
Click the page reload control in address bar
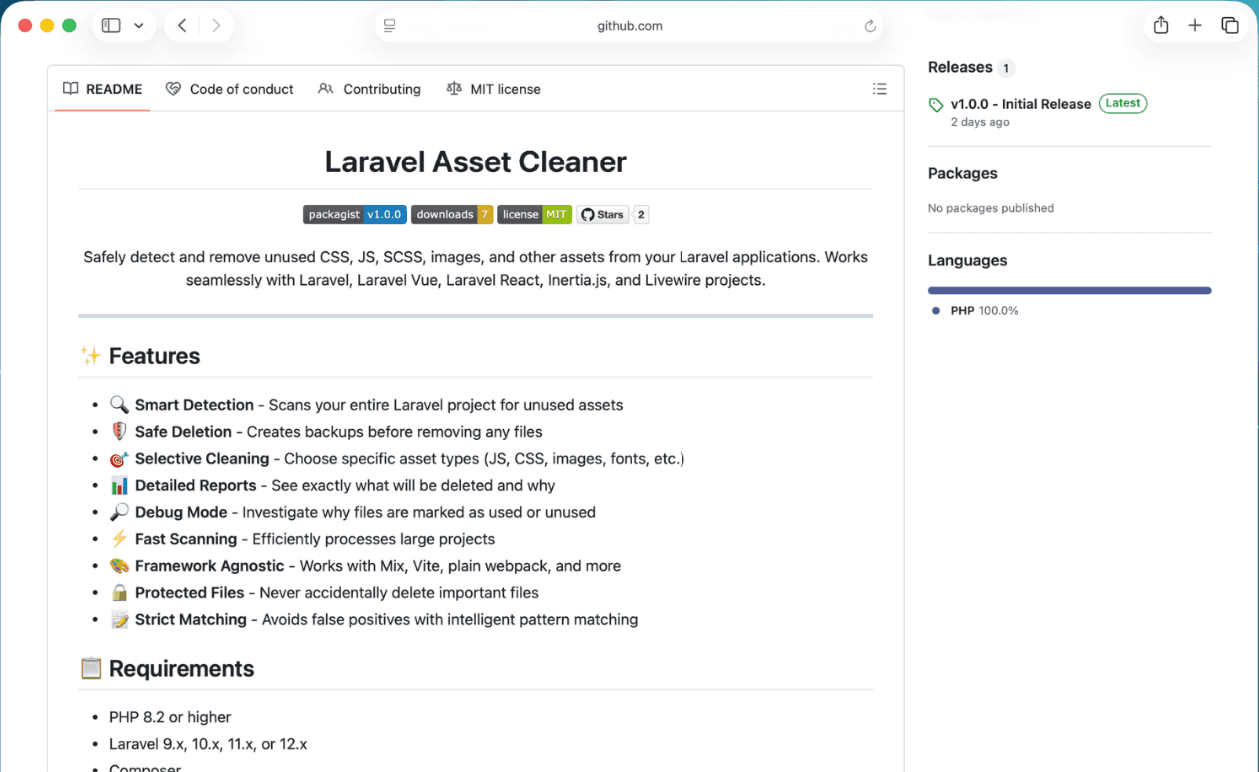tap(870, 26)
